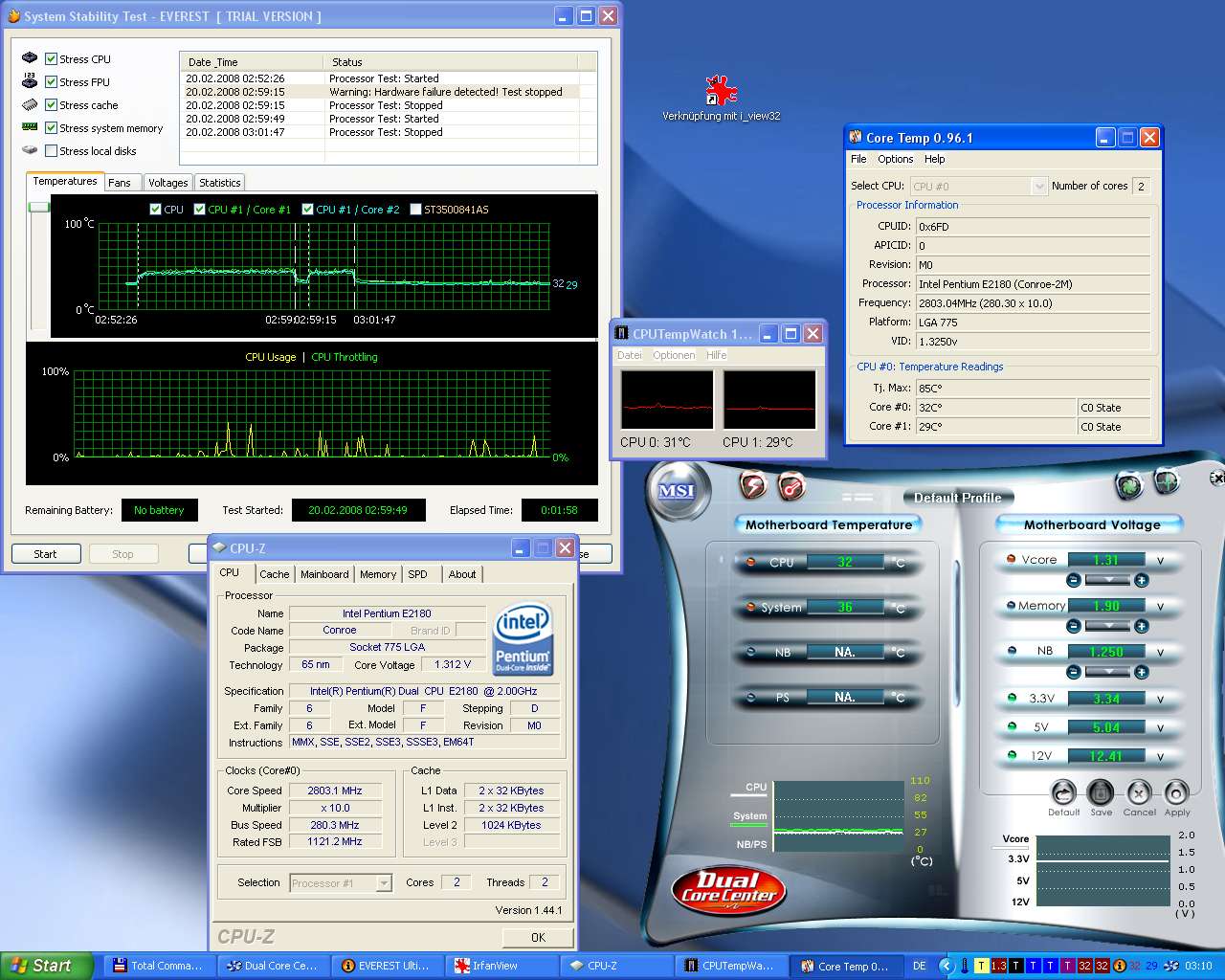Image resolution: width=1225 pixels, height=980 pixels.
Task: Expand the Vcore voltage dropdown
Action: (1107, 580)
